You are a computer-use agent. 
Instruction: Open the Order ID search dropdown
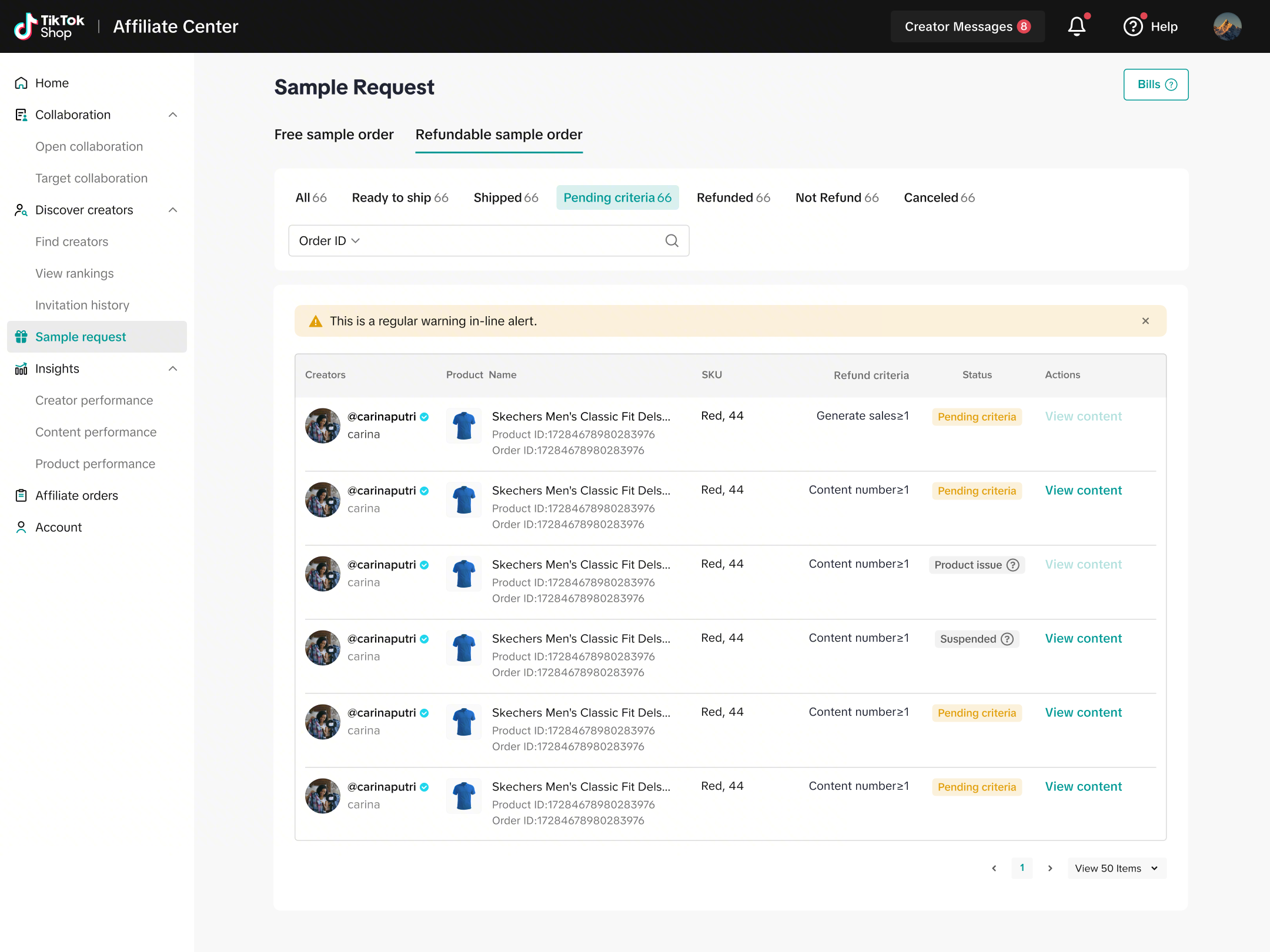(329, 241)
